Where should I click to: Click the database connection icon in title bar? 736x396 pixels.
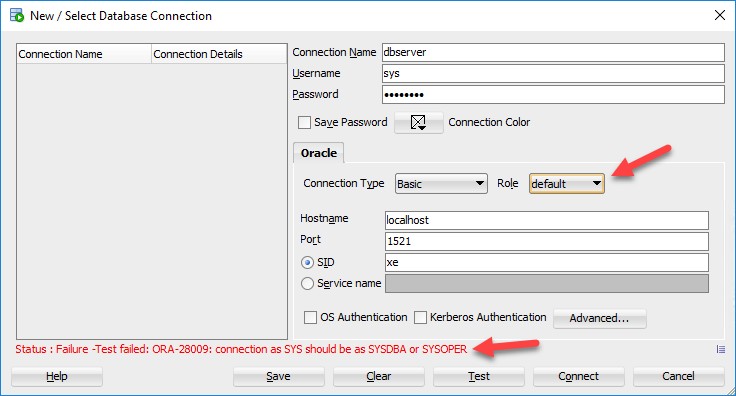(17, 15)
